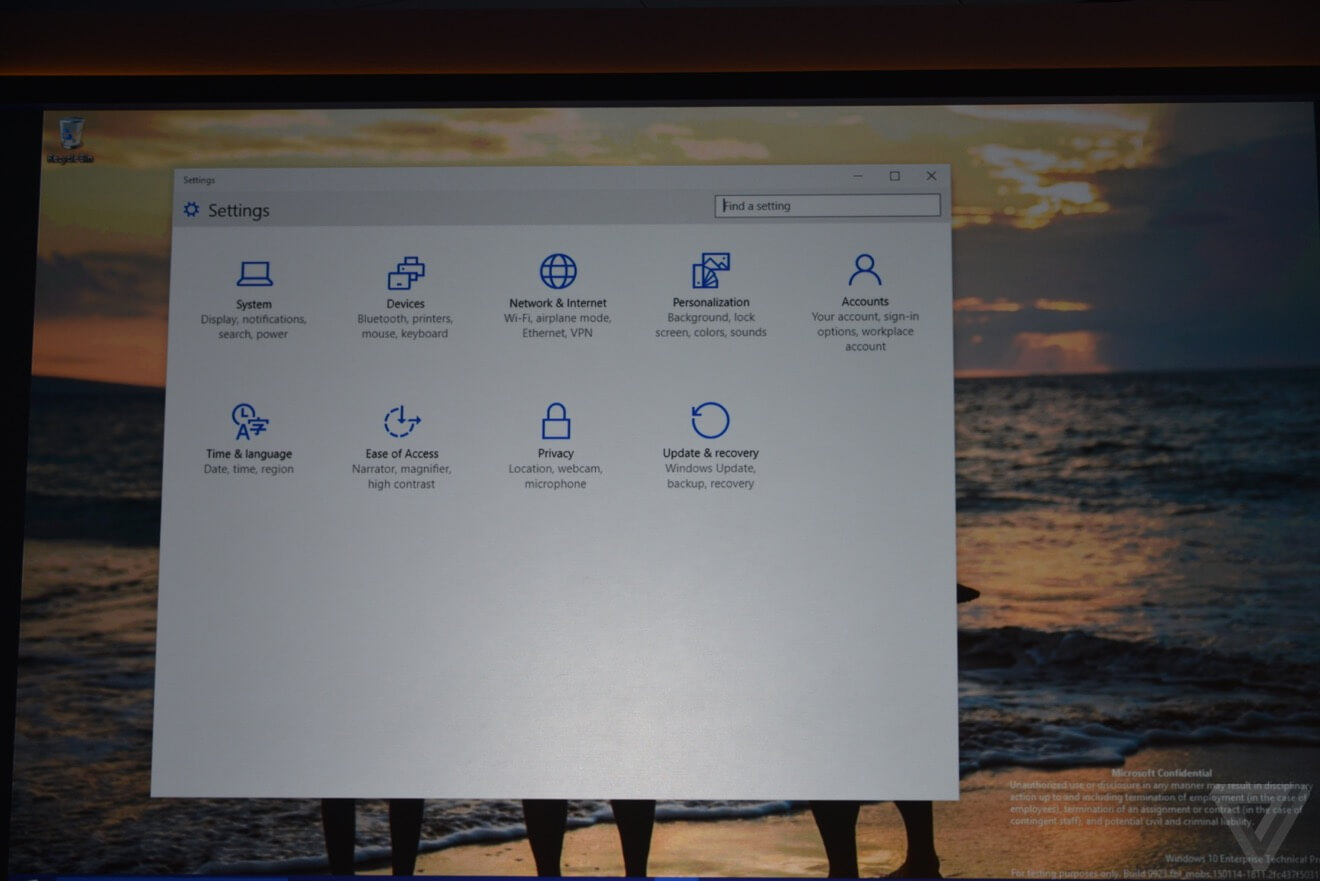Open Network & Internet settings
The width and height of the screenshot is (1320, 881).
556,285
